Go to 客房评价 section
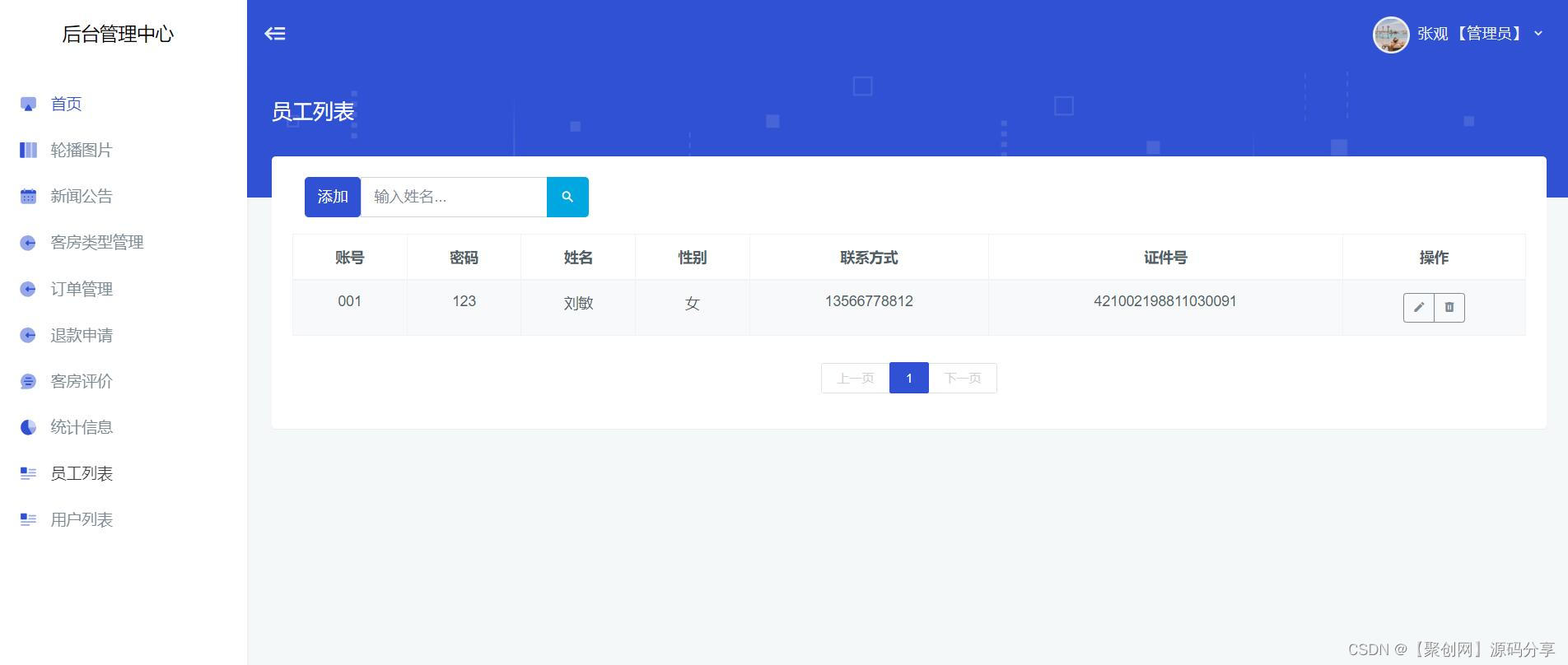The height and width of the screenshot is (665, 1568). (82, 381)
